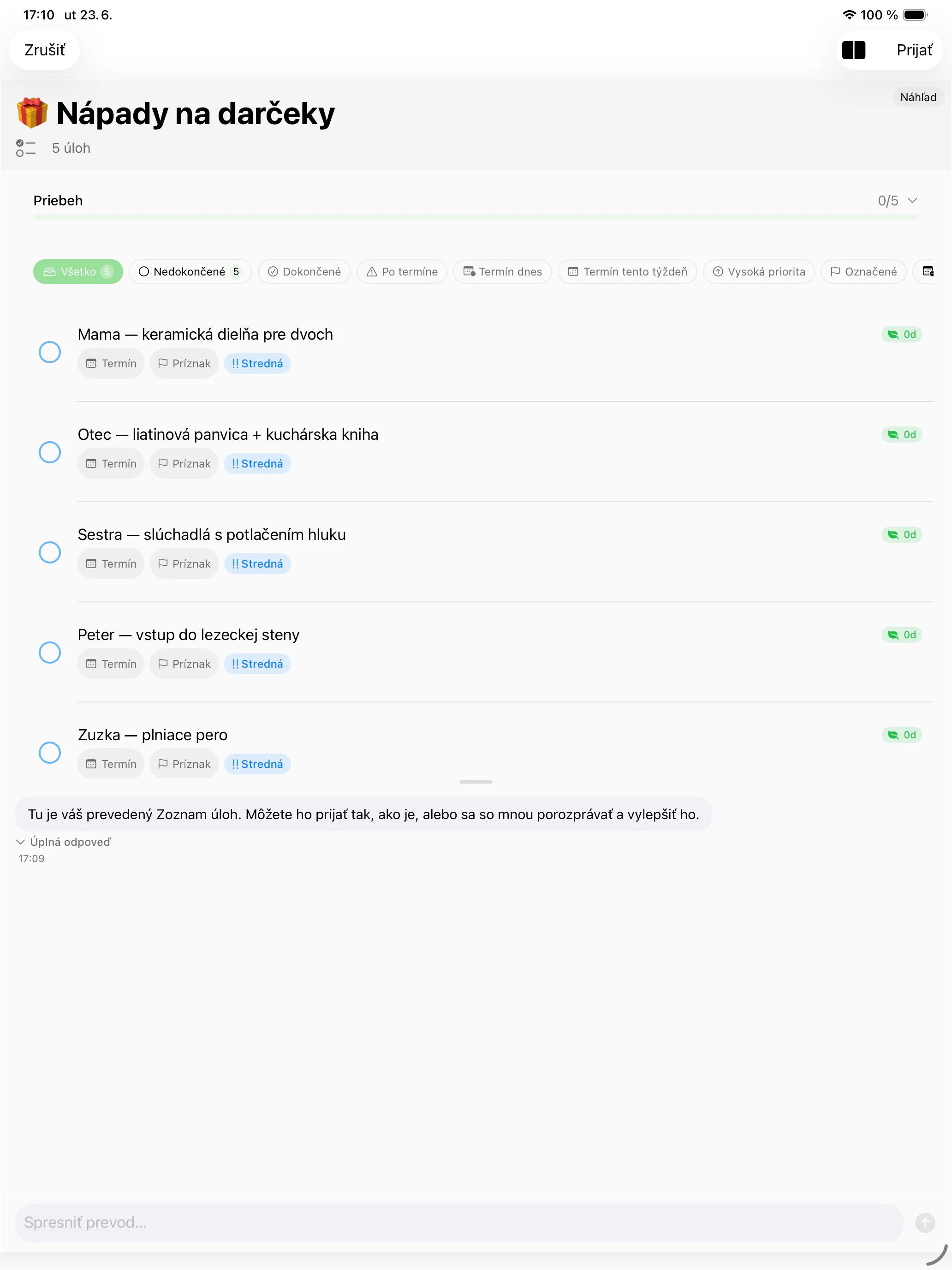Switch to Vysoká priorita filter
The width and height of the screenshot is (952, 1270).
coord(759,271)
